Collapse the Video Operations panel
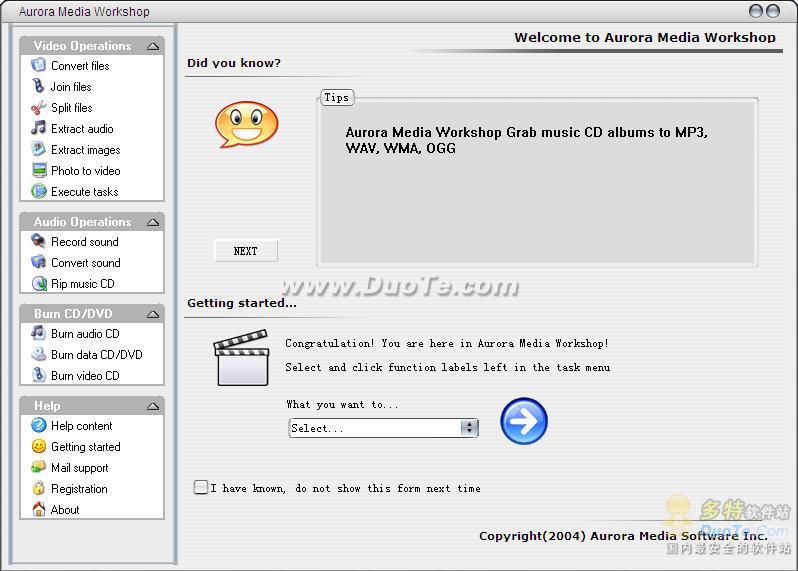 point(153,46)
